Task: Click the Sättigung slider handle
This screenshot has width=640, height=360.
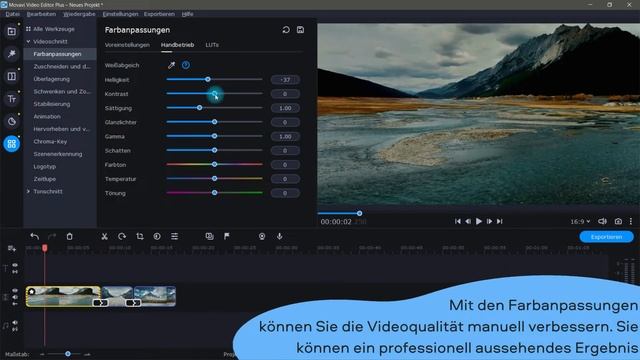Action: pyautogui.click(x=200, y=108)
